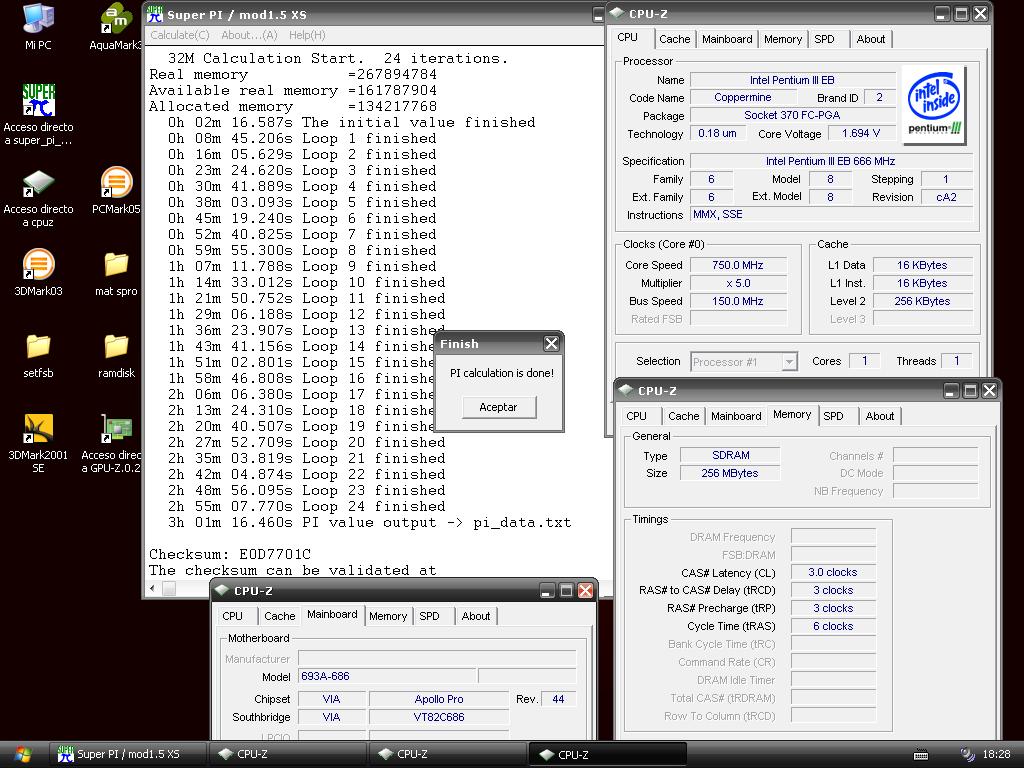
Task: Switch to Mainboard tab in top CPU-Z window
Action: [x=727, y=39]
